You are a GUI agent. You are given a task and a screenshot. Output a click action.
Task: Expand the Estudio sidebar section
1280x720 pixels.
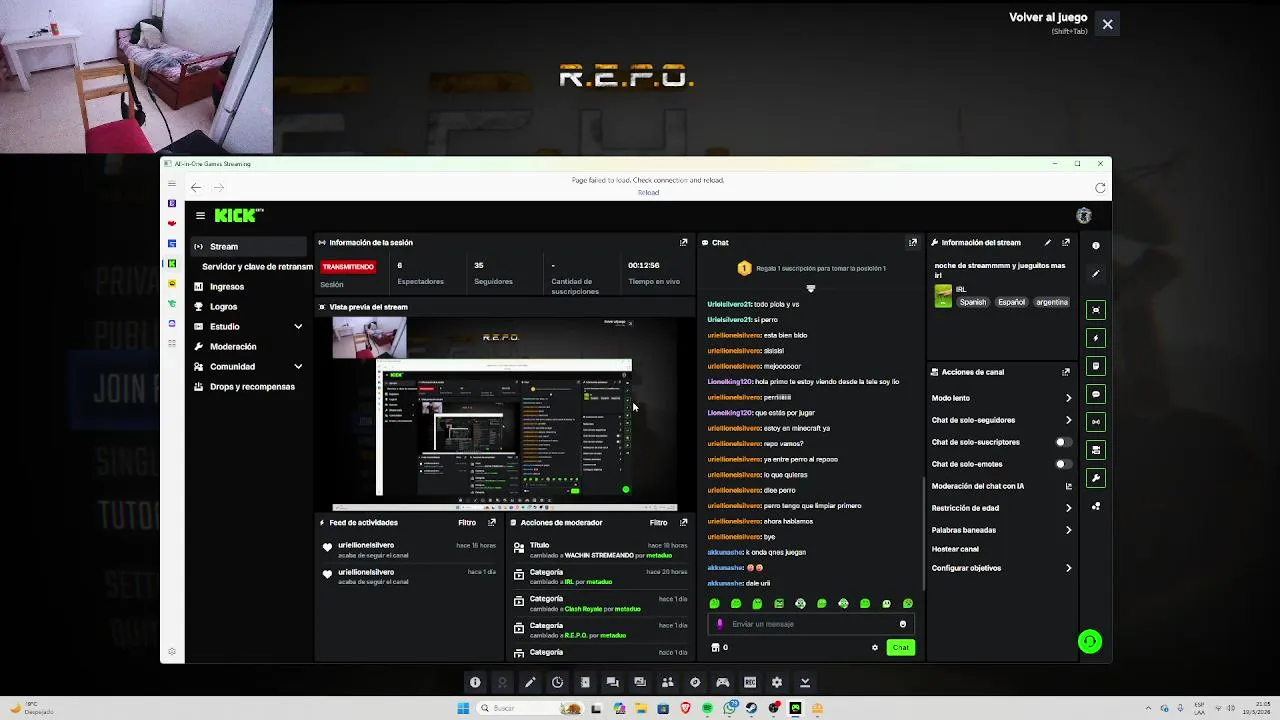click(x=298, y=326)
